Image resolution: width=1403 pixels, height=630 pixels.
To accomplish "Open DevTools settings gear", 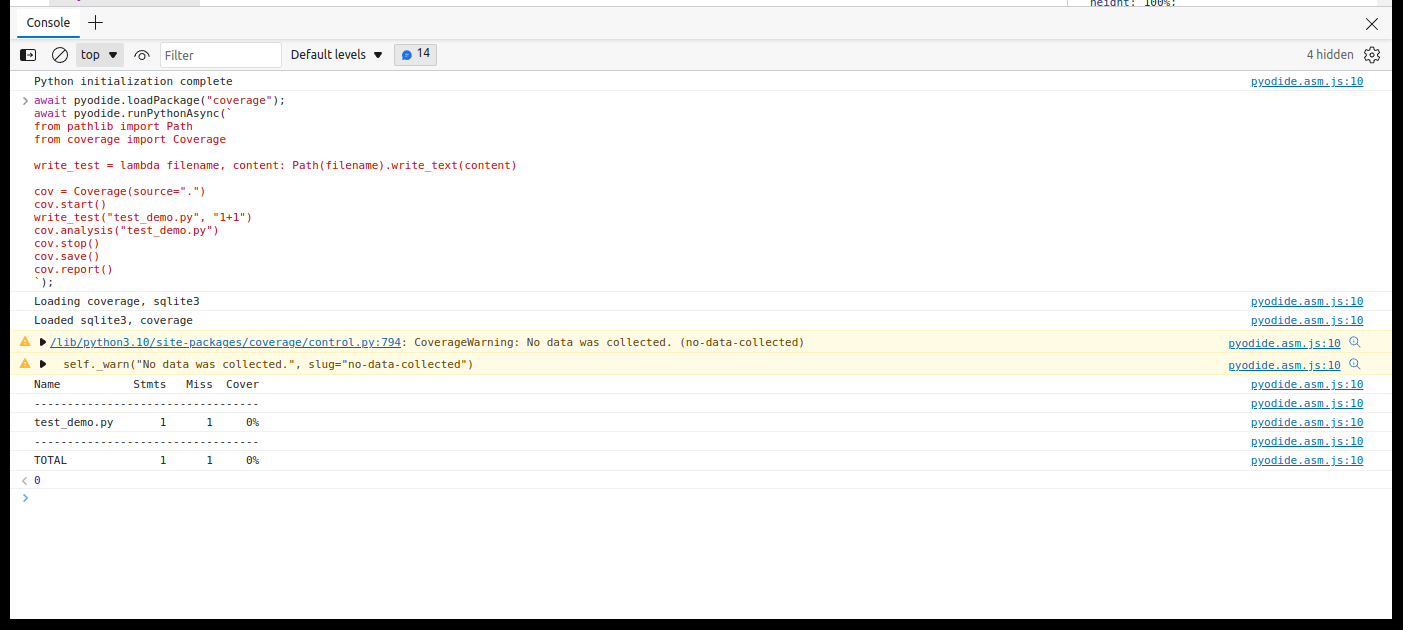I will (1371, 55).
